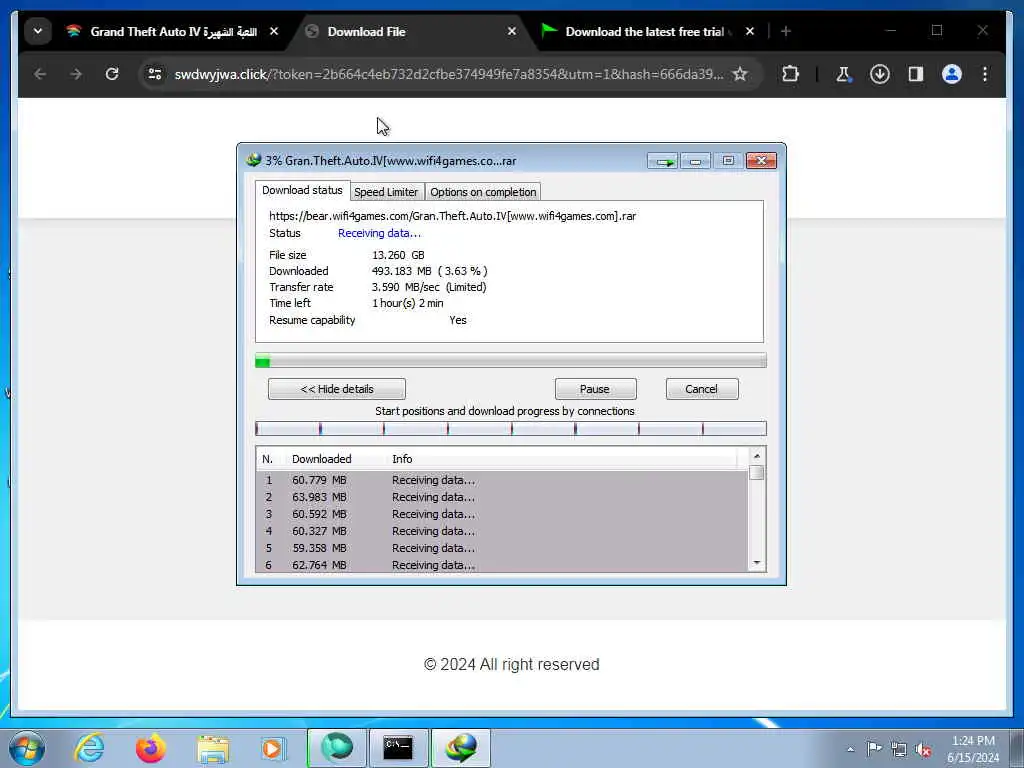View site information icon in address bar
The height and width of the screenshot is (768, 1024).
(155, 74)
